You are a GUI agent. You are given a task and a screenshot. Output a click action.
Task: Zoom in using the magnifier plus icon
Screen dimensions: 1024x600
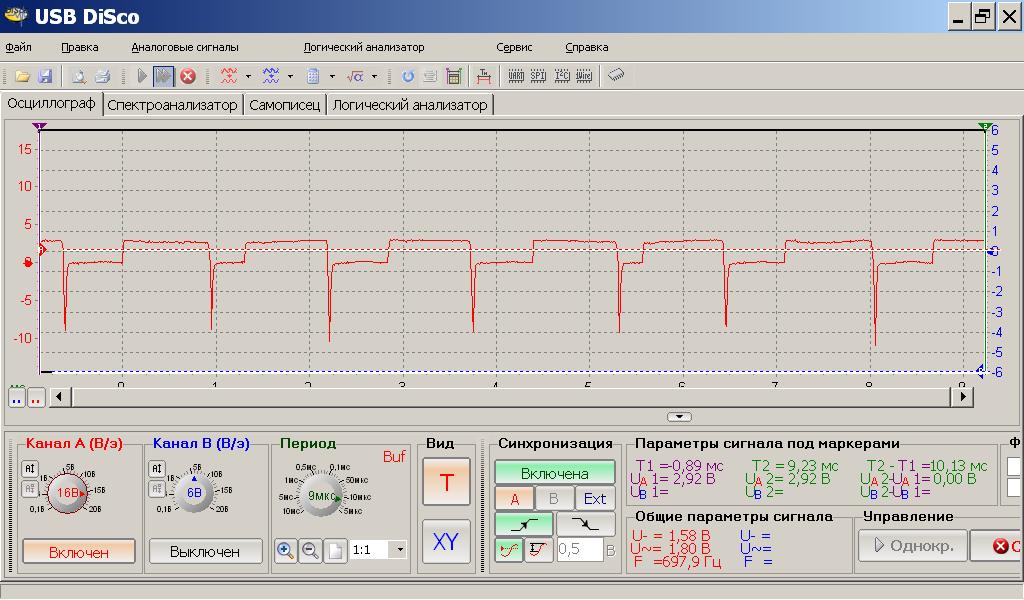pyautogui.click(x=285, y=550)
